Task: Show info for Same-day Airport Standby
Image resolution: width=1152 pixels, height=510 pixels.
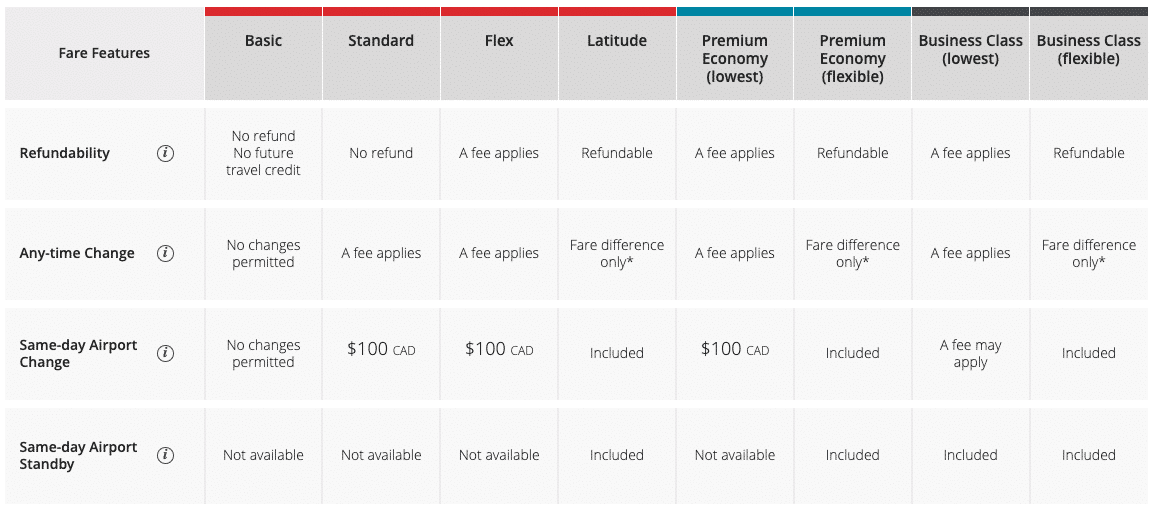Action: coord(166,455)
